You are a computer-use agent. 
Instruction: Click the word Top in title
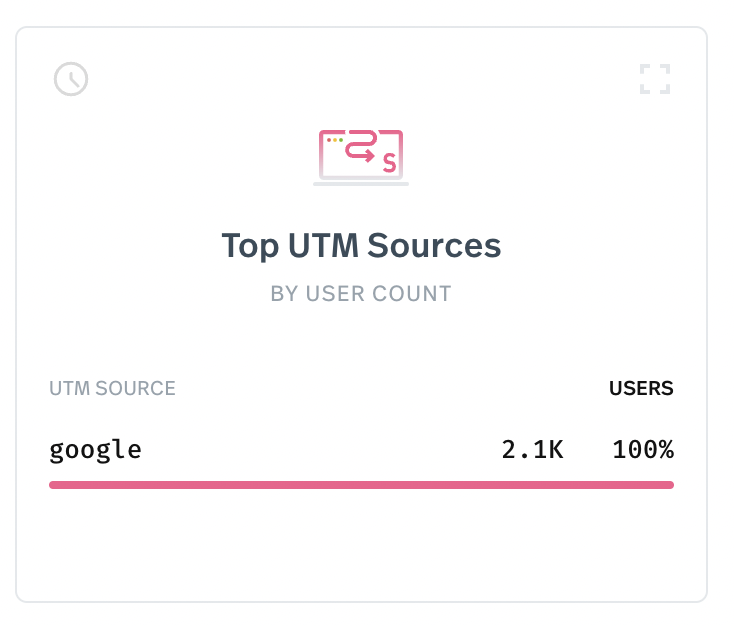pos(250,246)
